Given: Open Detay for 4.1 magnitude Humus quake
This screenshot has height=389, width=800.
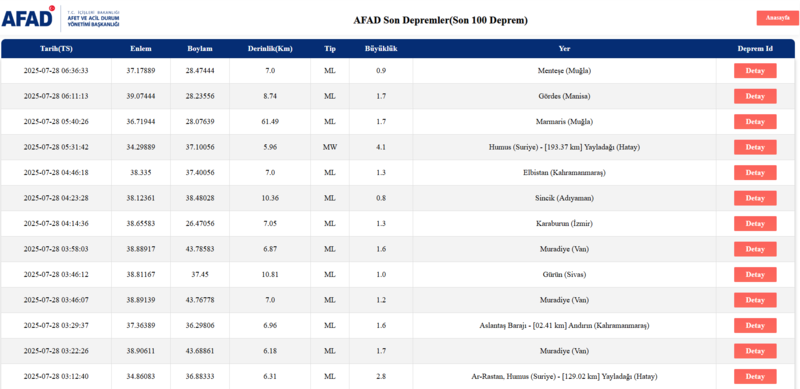Looking at the screenshot, I should click(x=755, y=148).
